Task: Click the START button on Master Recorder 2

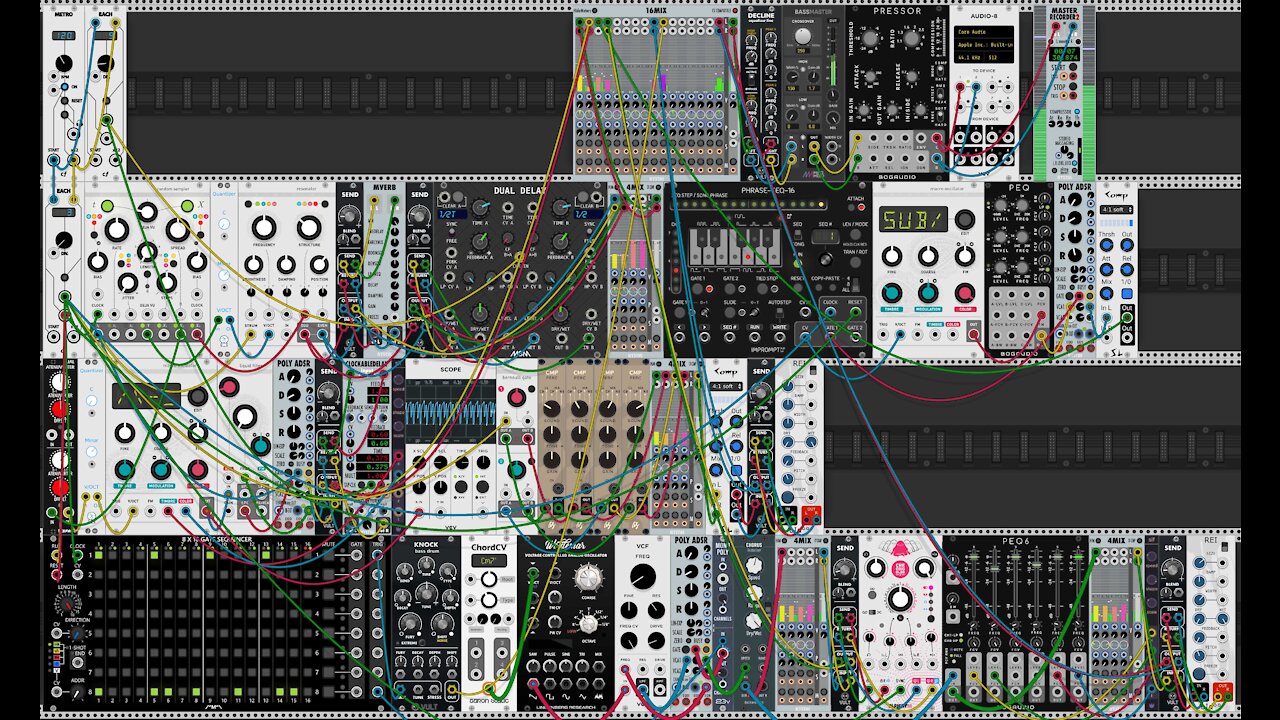Action: click(x=1073, y=67)
